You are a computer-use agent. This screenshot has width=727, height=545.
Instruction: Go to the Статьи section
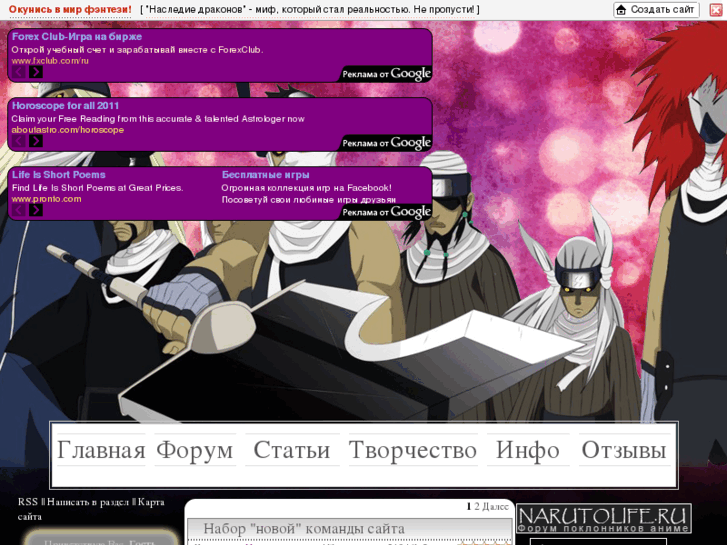[x=292, y=450]
